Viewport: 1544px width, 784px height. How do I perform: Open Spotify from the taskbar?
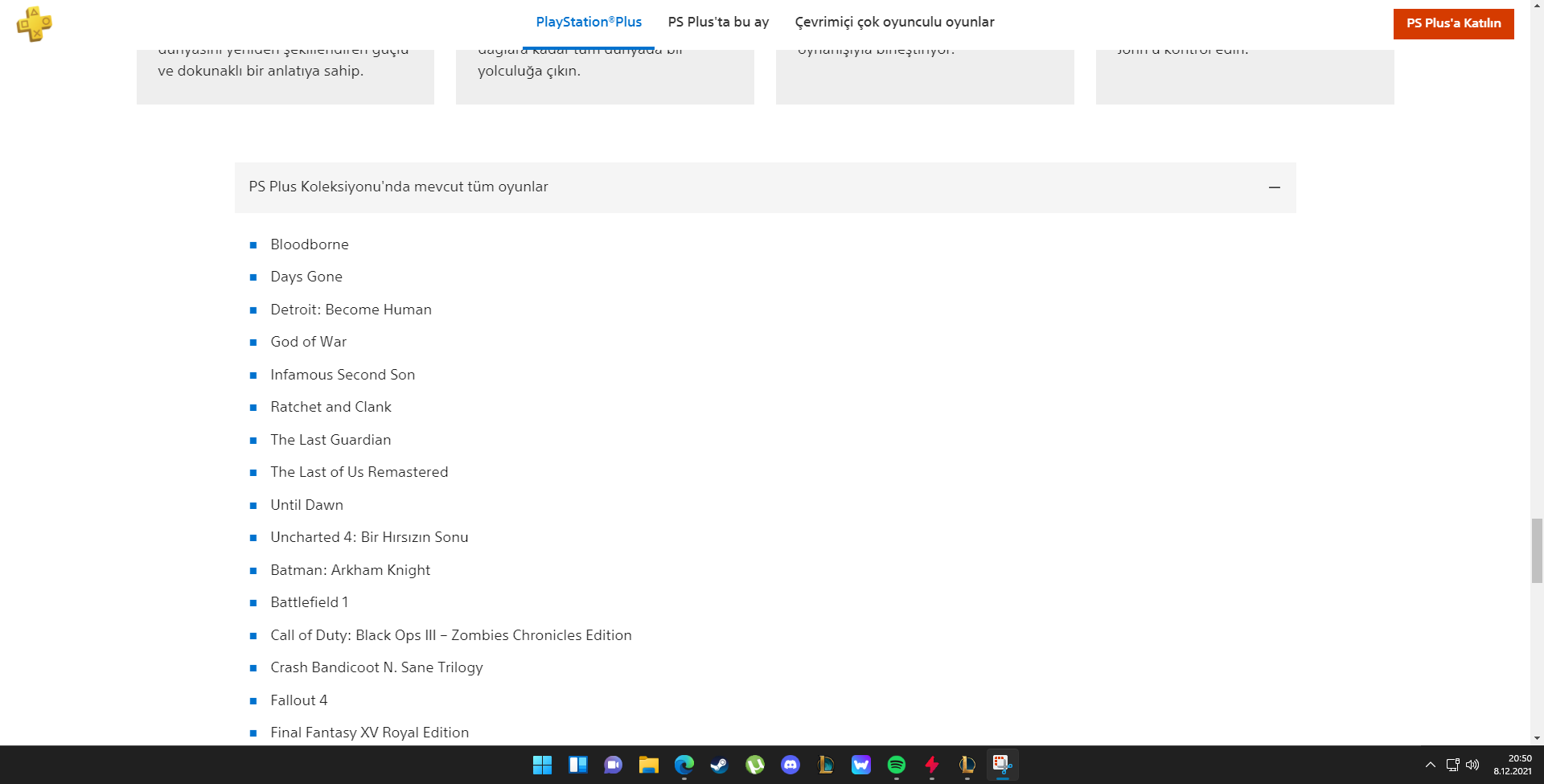coord(896,765)
